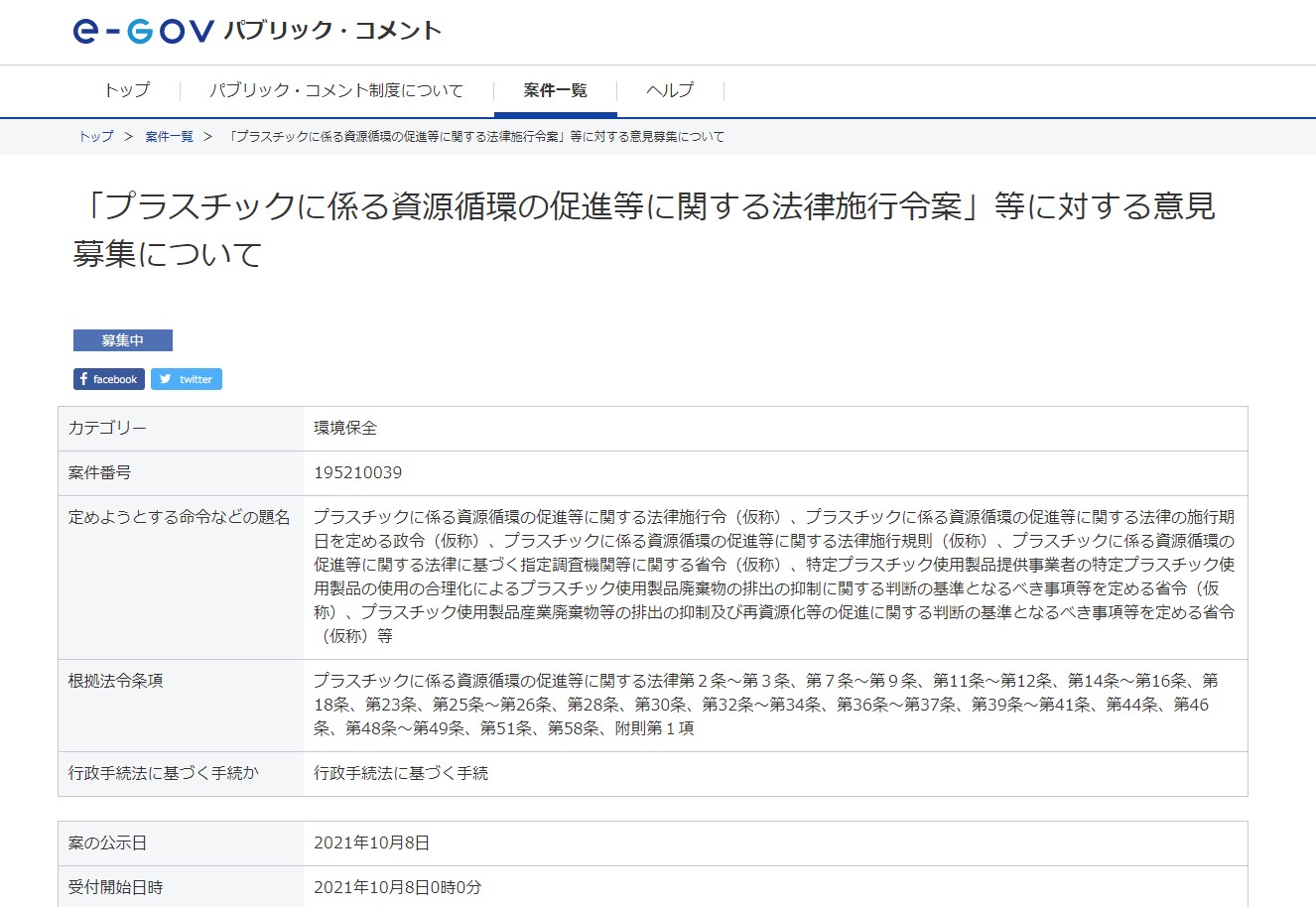
Task: Follow the 案件一覧 breadcrumb link
Action: 169,137
